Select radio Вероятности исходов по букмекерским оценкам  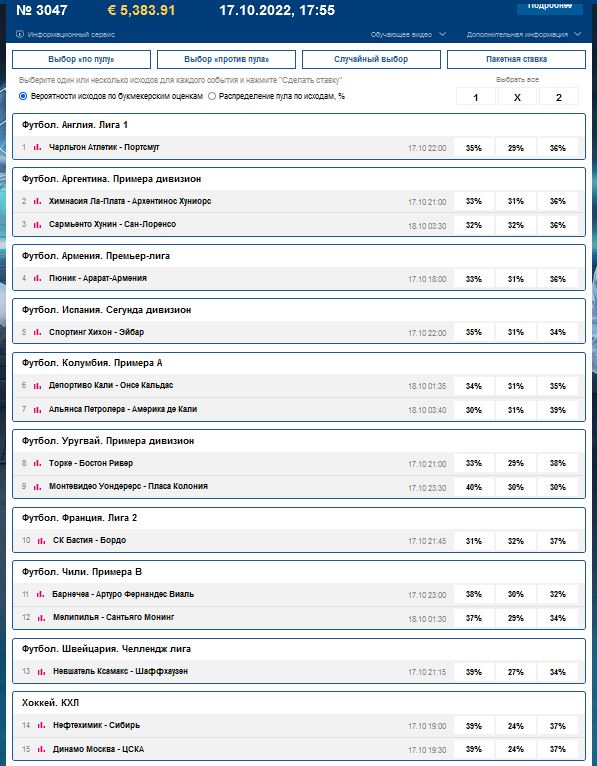(22, 96)
